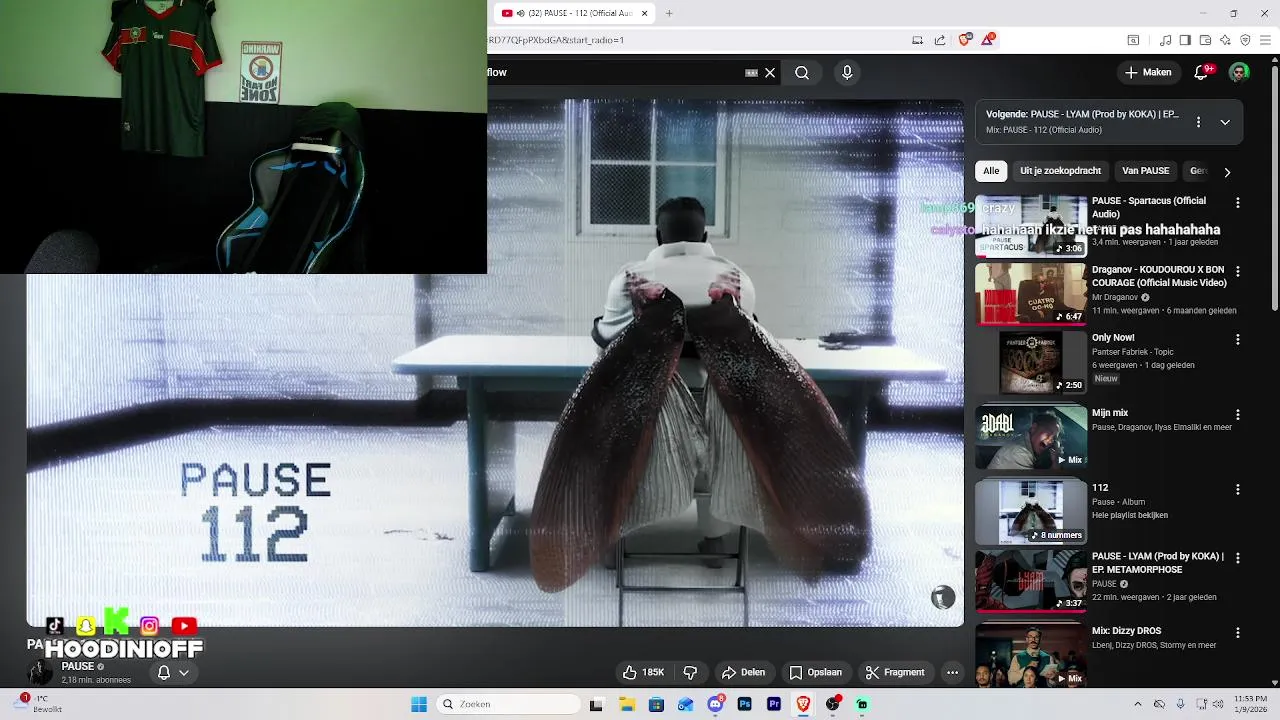This screenshot has height=720, width=1280.
Task: Open the Windows Start menu
Action: [419, 704]
